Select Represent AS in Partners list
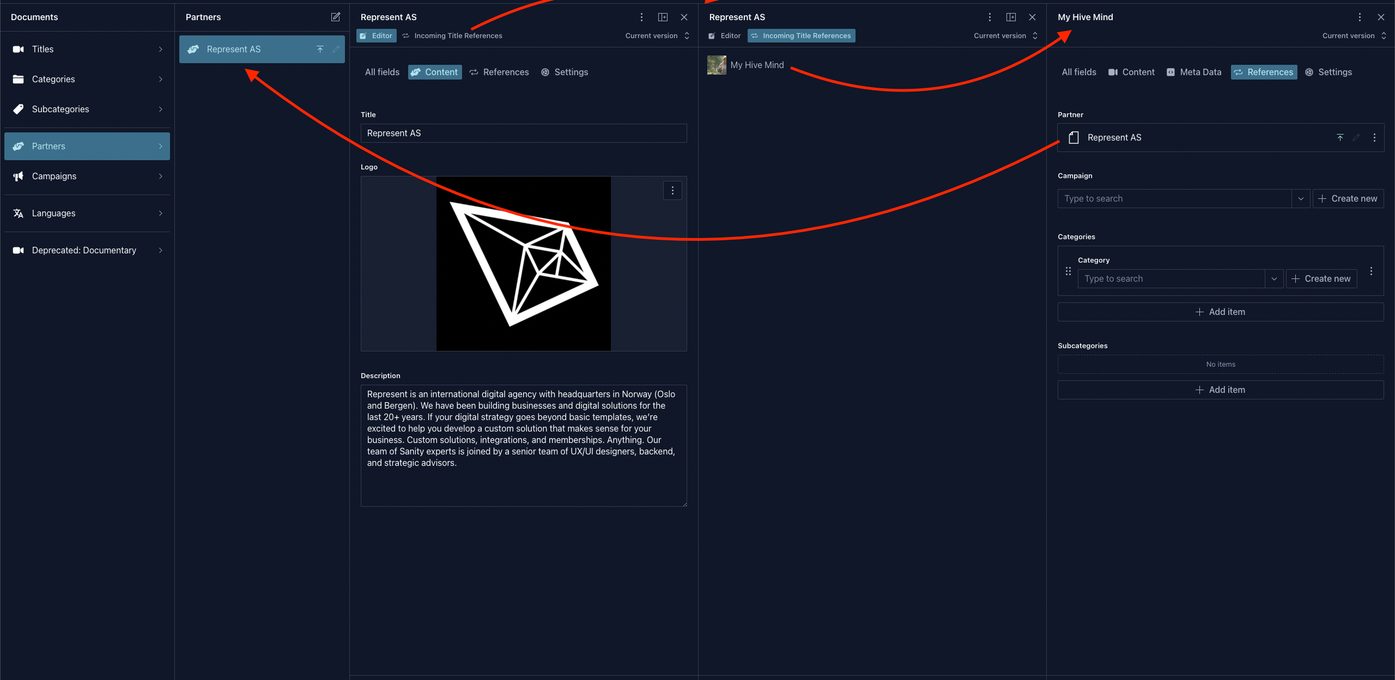 coord(262,49)
